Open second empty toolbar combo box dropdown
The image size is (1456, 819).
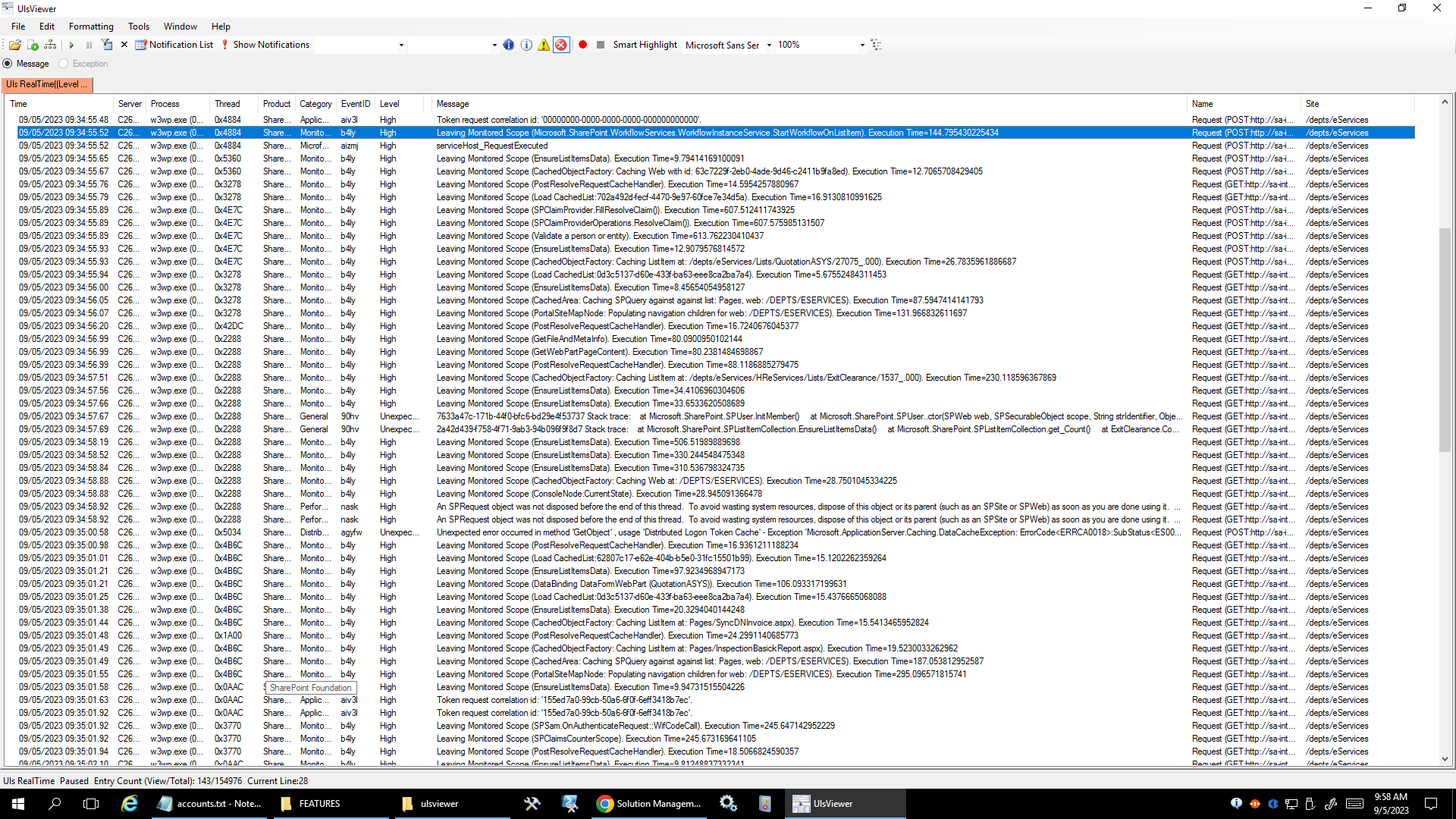pyautogui.click(x=494, y=45)
